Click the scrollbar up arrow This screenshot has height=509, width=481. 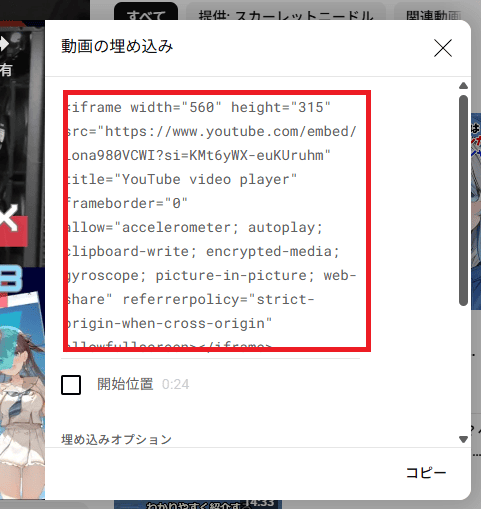(x=463, y=86)
